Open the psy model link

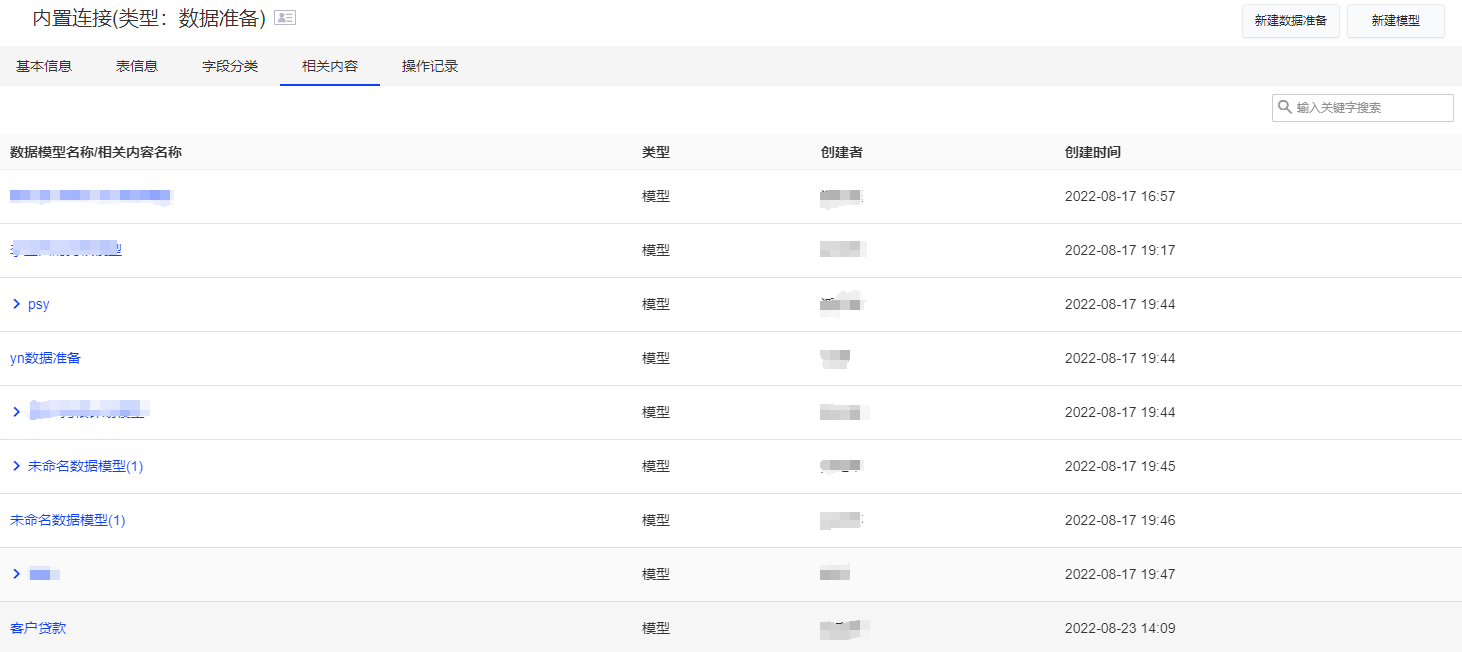pos(39,304)
